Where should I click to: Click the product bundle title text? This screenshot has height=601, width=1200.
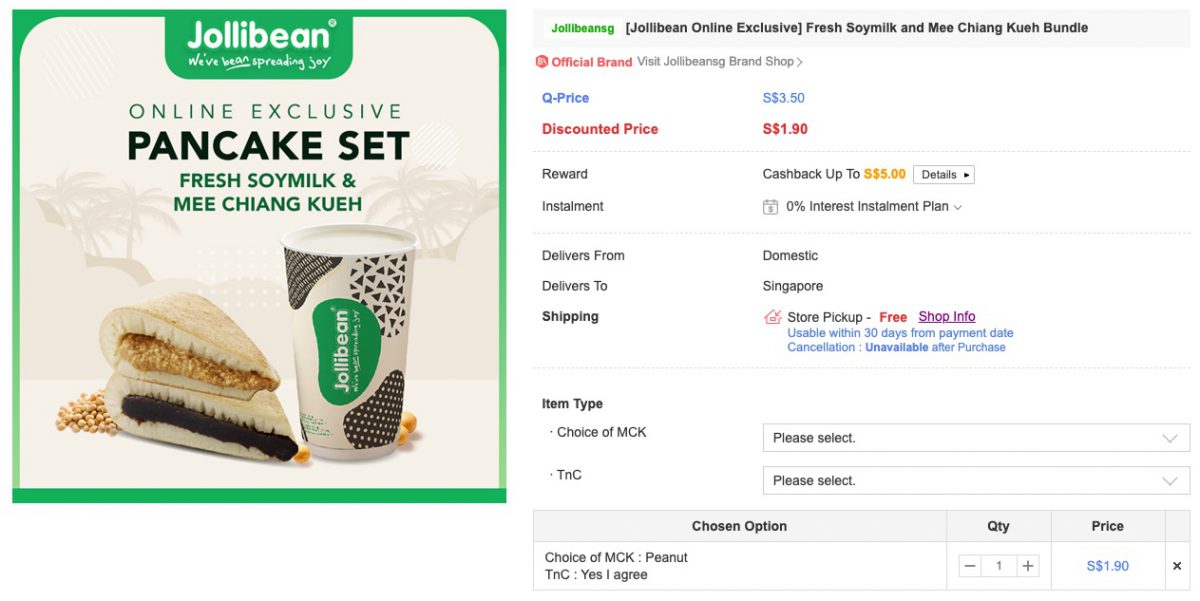856,28
